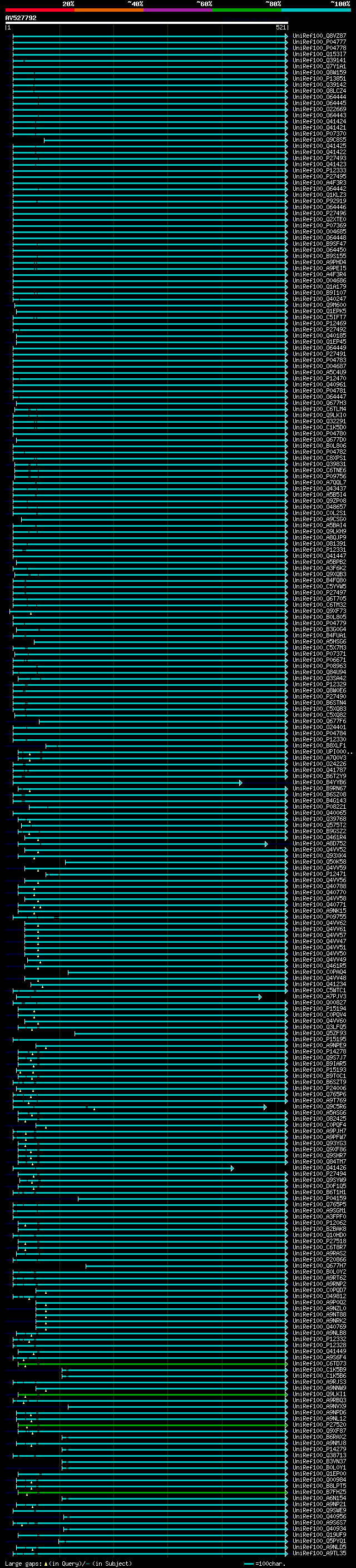Open the UniRef100_Q93XK4 hit label

click(x=319, y=856)
